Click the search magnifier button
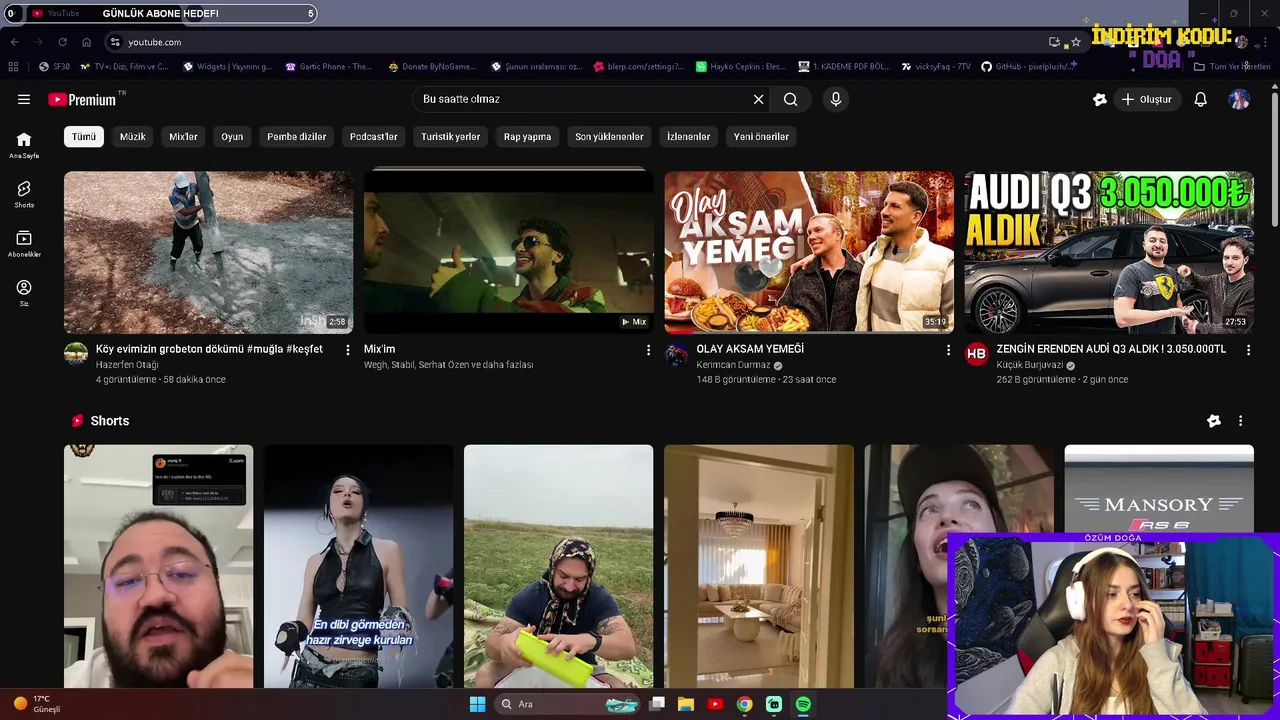Viewport: 1280px width, 720px height. [790, 99]
